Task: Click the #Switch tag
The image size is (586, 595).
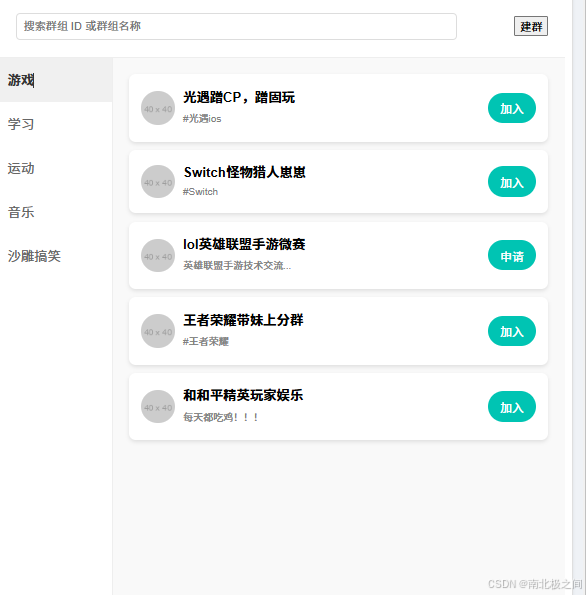Action: pos(200,192)
